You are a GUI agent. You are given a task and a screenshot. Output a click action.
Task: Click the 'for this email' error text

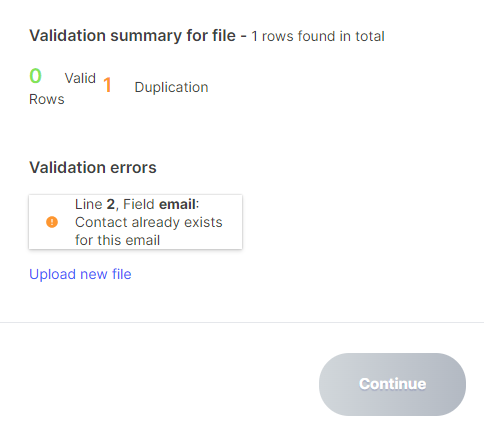click(x=117, y=240)
